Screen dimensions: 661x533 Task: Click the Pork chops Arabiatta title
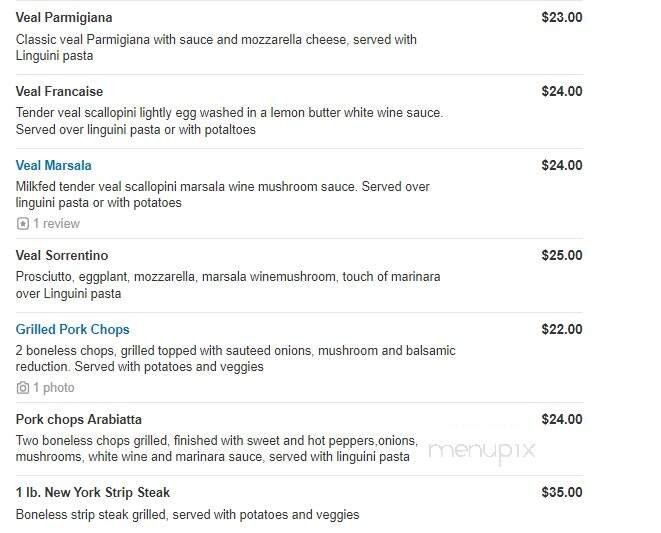coord(79,420)
